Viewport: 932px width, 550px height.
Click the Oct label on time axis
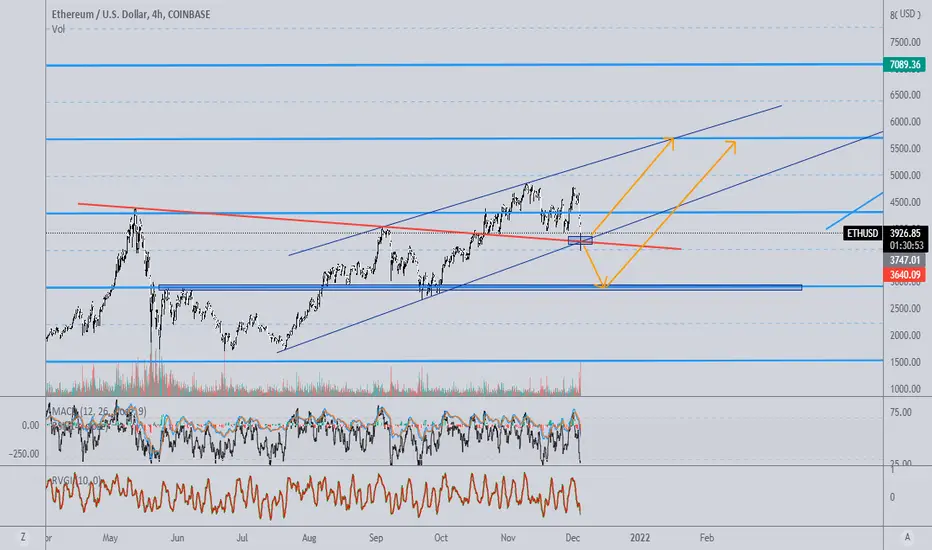coord(440,538)
